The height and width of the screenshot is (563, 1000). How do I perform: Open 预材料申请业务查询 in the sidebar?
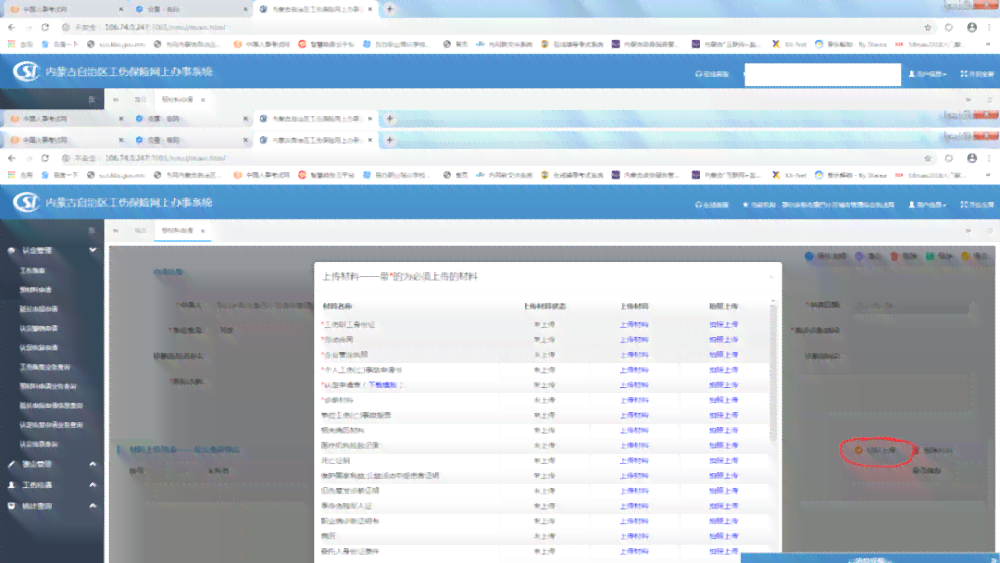pos(48,386)
